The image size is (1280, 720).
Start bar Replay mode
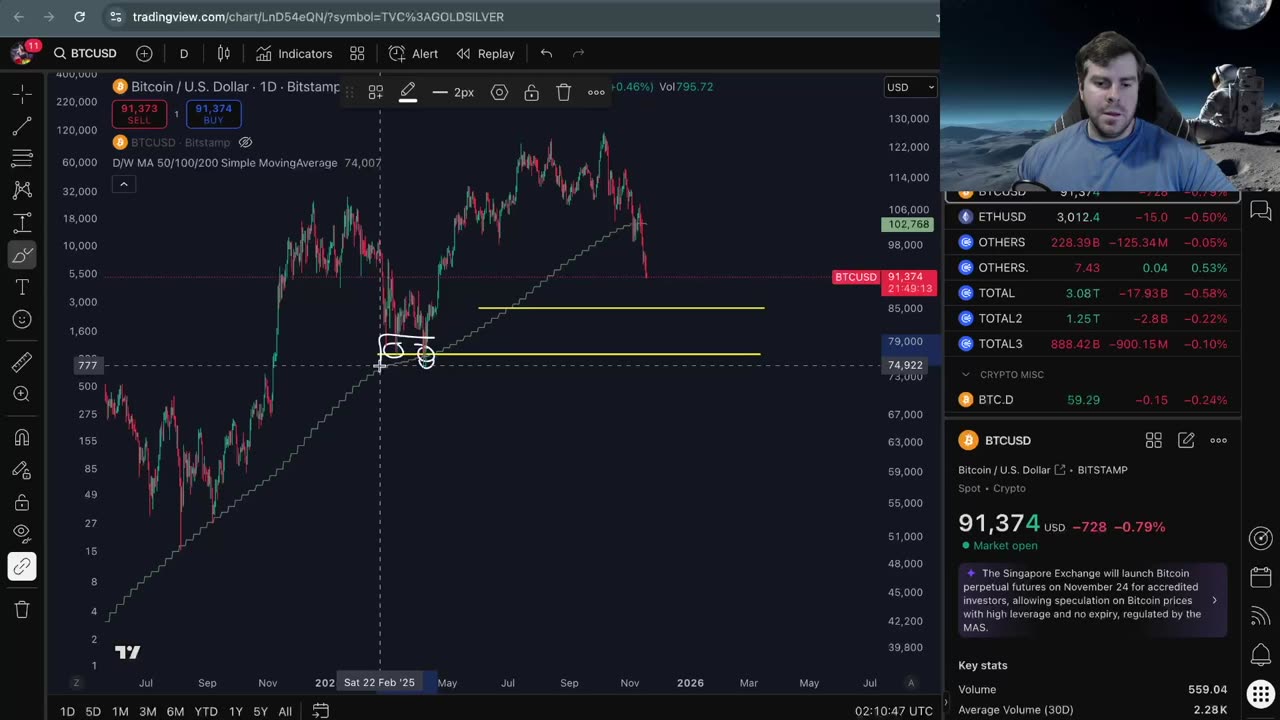click(x=485, y=53)
